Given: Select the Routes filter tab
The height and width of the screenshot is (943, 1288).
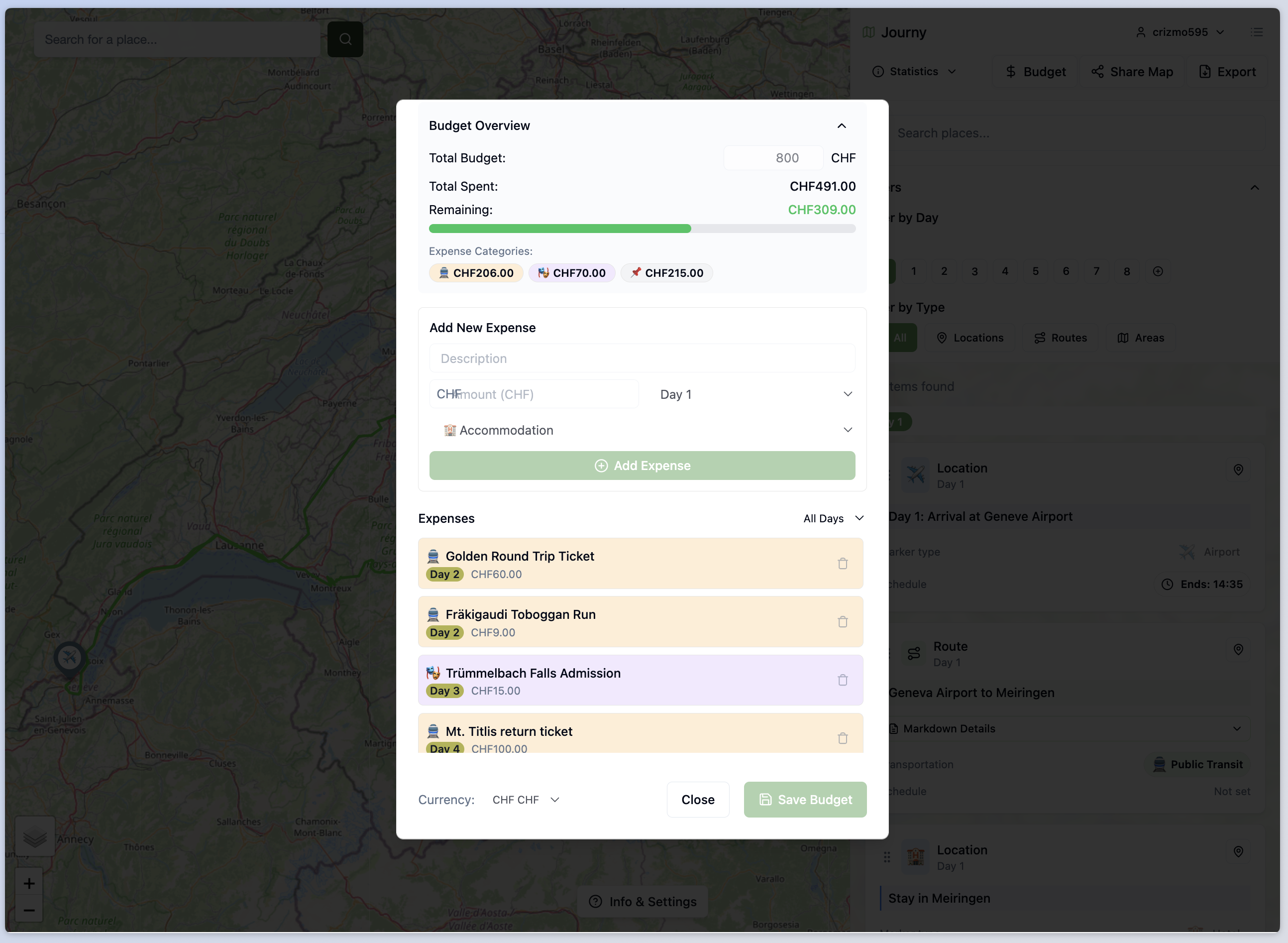Looking at the screenshot, I should coord(1061,338).
